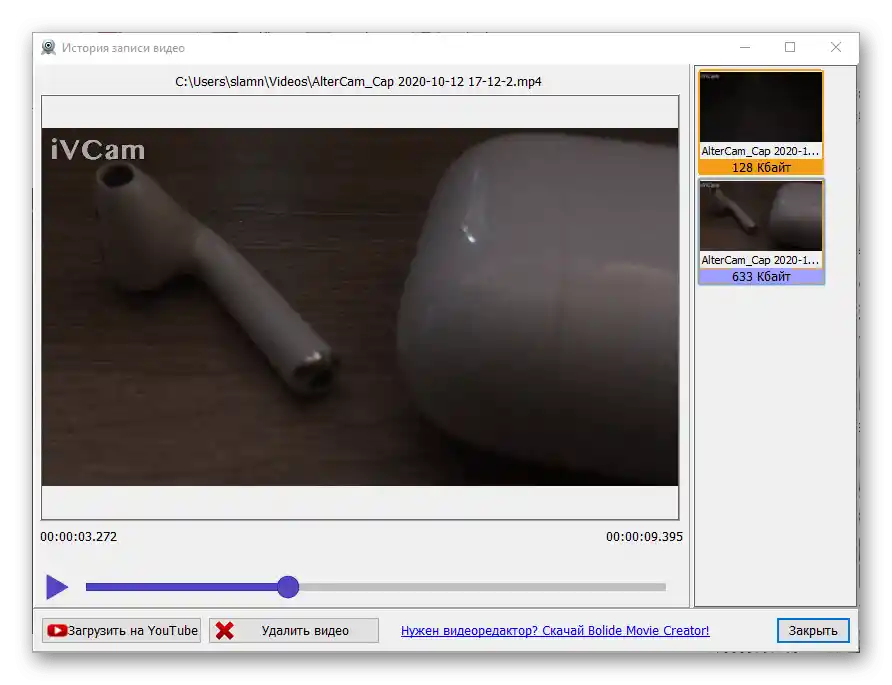
Task: Click the 128 Кбайт size label
Action: pyautogui.click(x=761, y=167)
